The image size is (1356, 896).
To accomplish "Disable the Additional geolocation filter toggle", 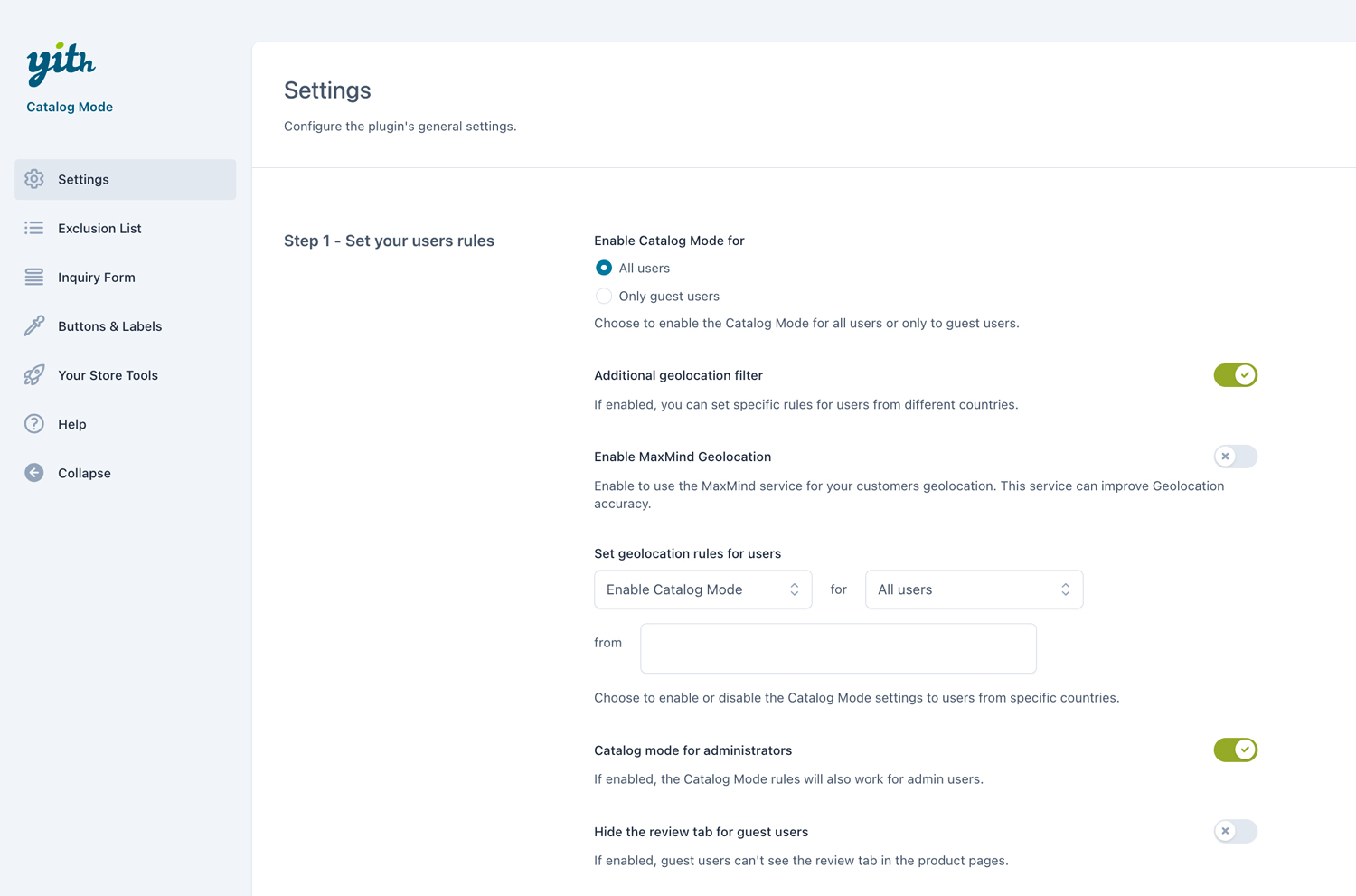I will (1235, 375).
